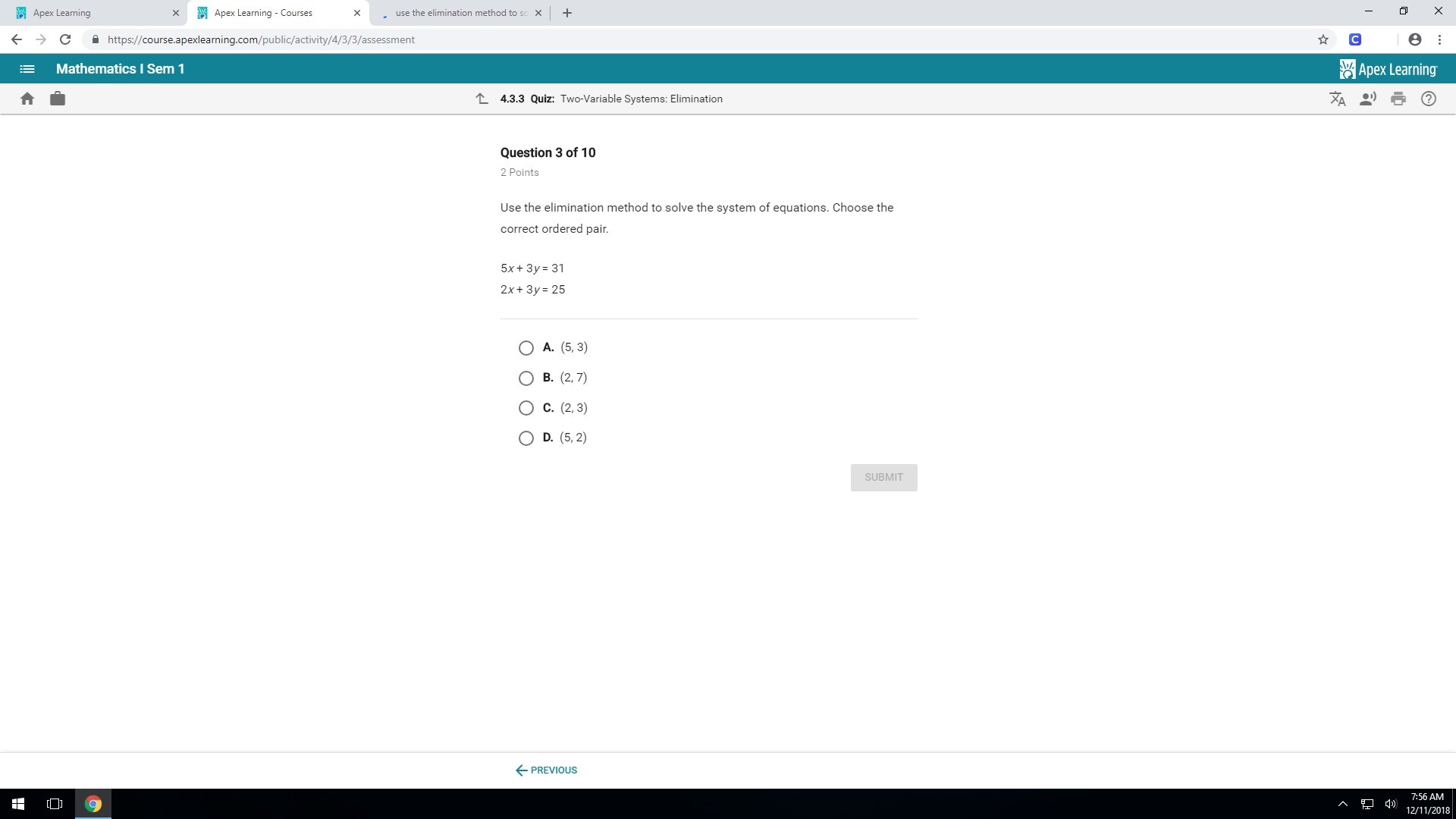Screen dimensions: 1456x819
Task: Go to the course home icon
Action: [27, 99]
